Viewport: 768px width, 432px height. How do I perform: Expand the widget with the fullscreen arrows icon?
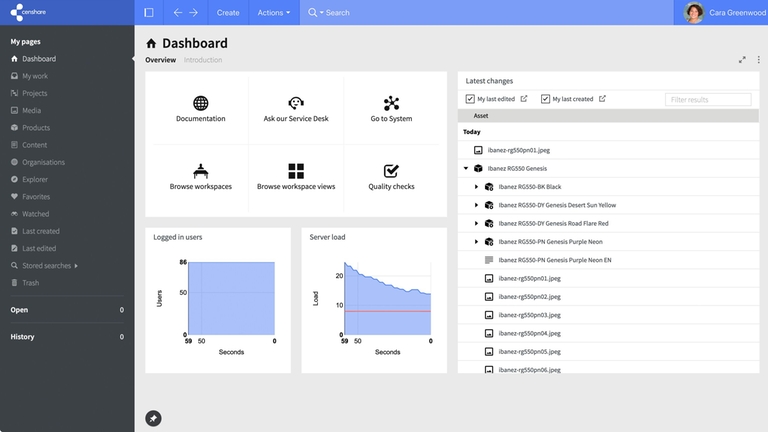(742, 60)
